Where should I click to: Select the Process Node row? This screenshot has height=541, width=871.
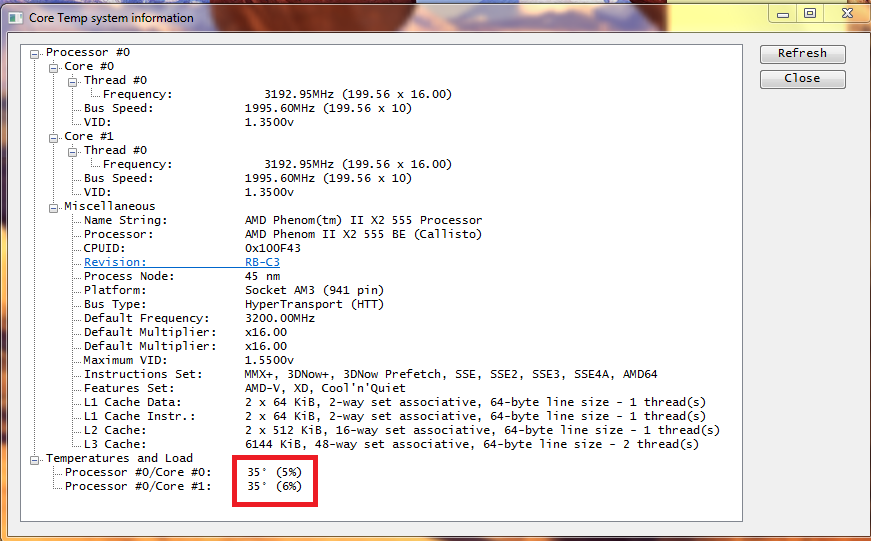point(182,277)
